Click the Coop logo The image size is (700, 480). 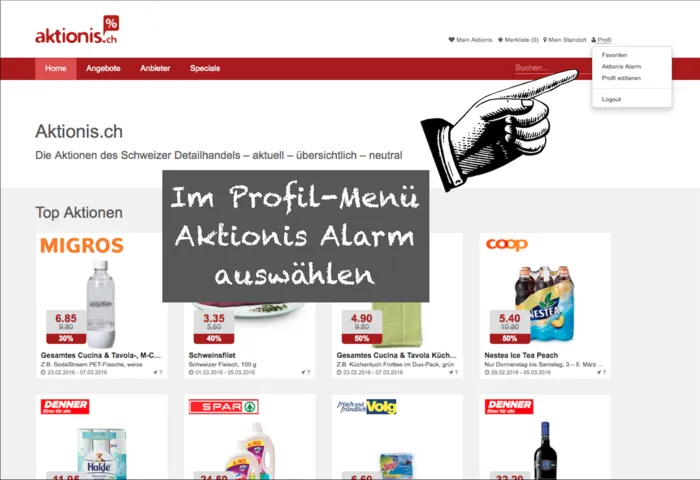(x=507, y=244)
